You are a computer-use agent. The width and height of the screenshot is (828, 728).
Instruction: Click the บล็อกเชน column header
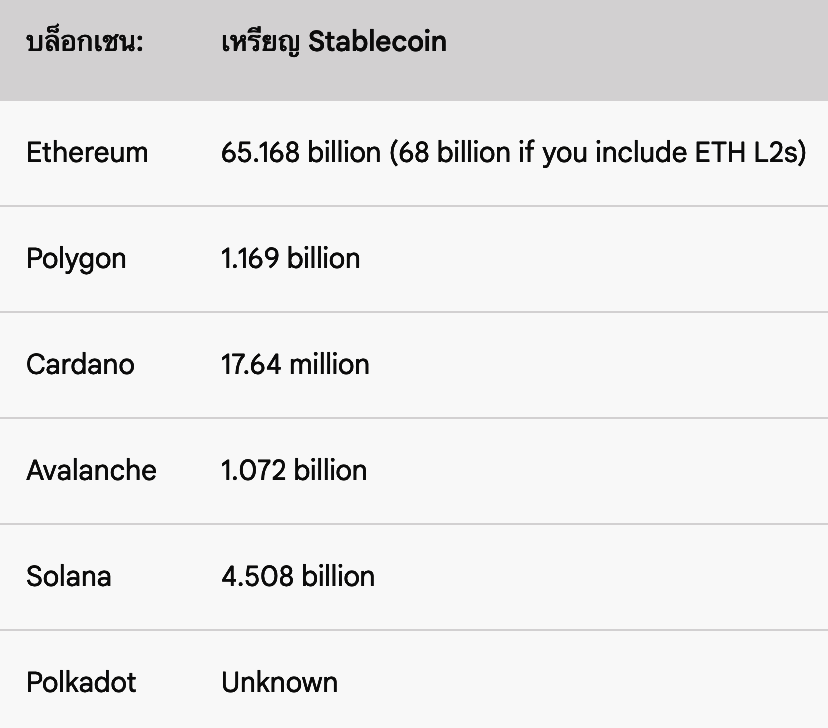pyautogui.click(x=84, y=42)
